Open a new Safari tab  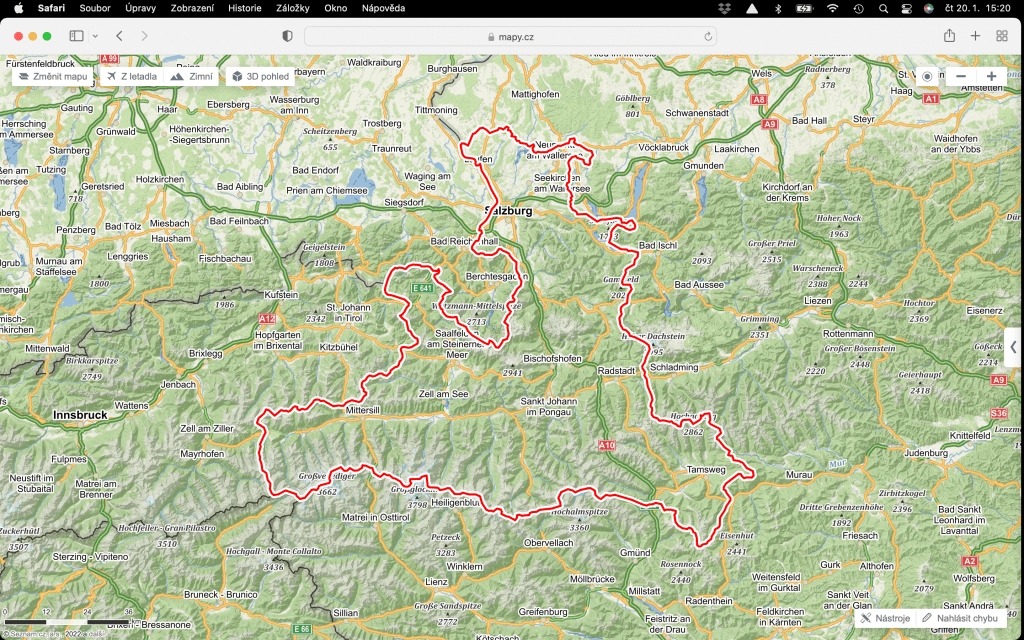tap(975, 36)
